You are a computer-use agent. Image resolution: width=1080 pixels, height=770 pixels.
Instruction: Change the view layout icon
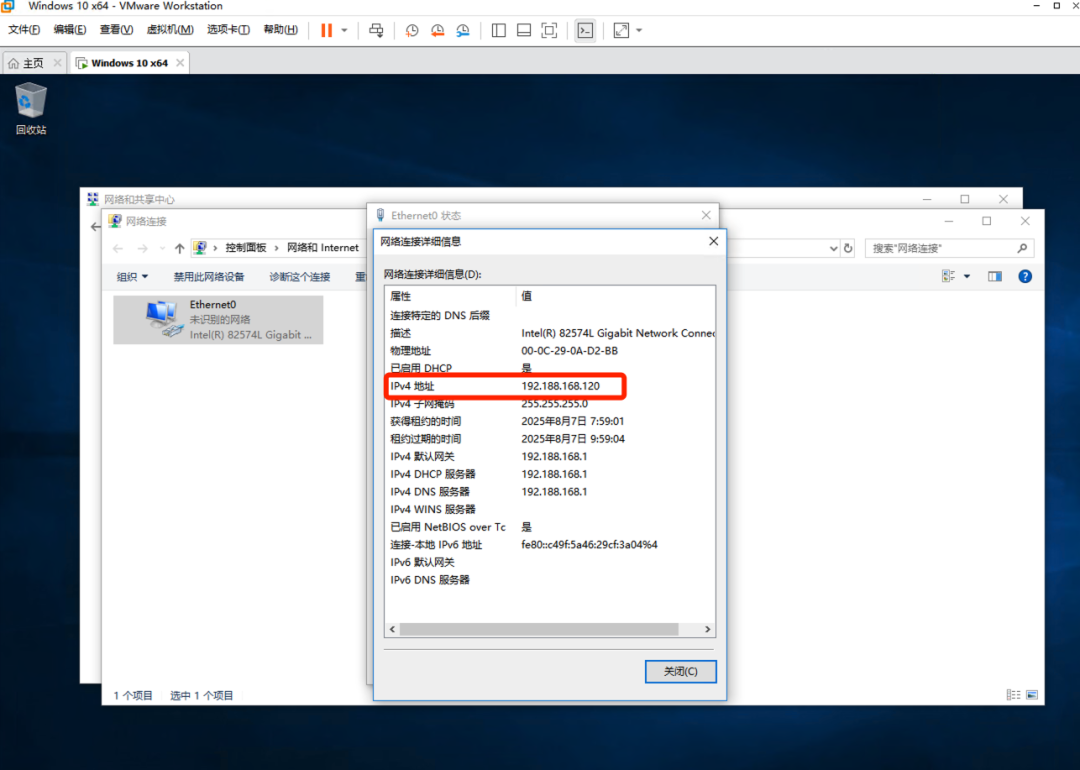pyautogui.click(x=948, y=276)
